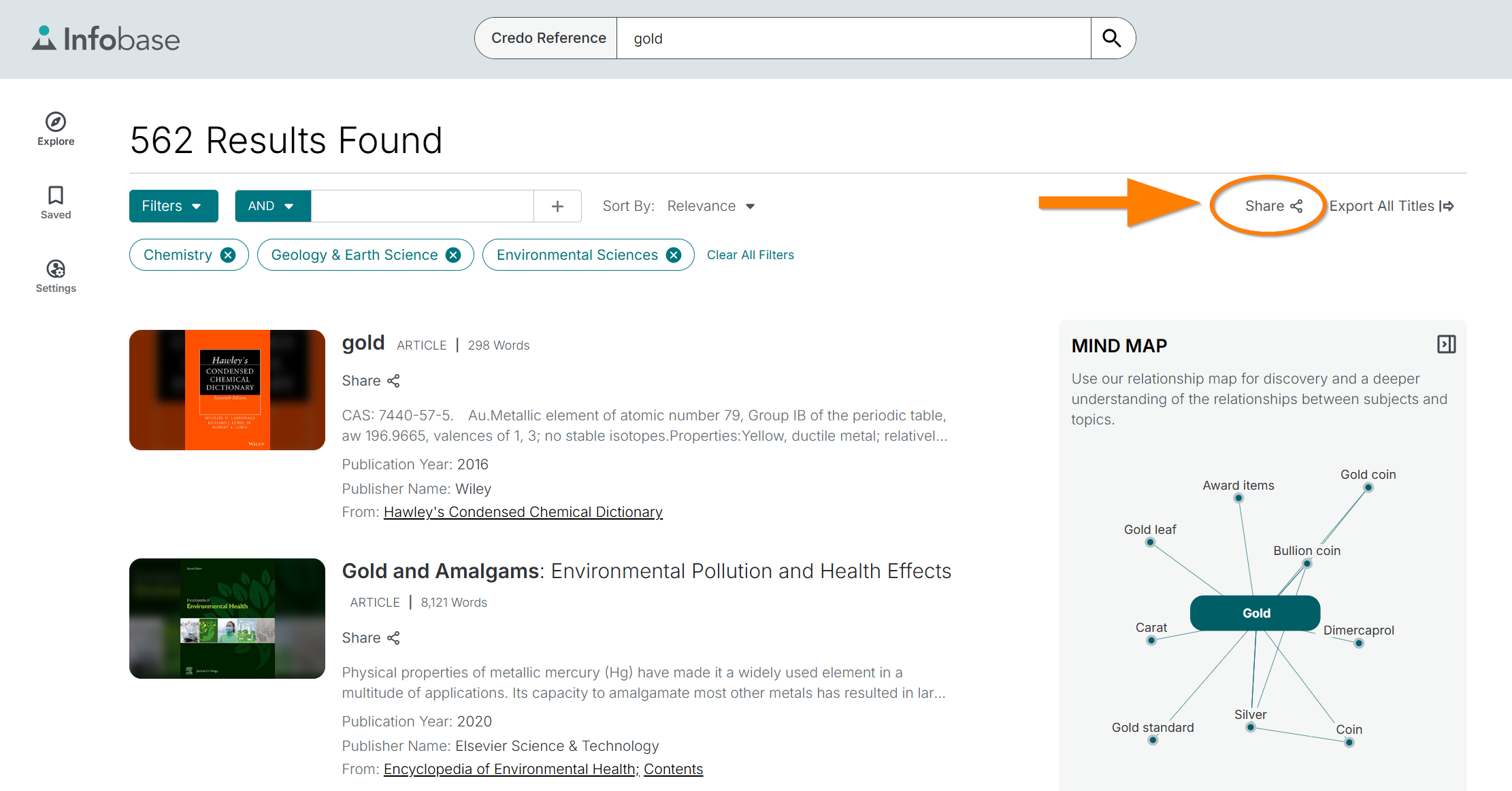Click Export All Titles
The image size is (1512, 791).
click(1392, 206)
